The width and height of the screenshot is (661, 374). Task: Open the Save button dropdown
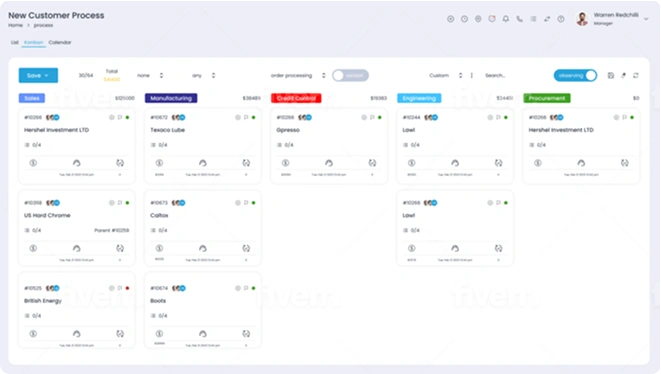click(38, 75)
